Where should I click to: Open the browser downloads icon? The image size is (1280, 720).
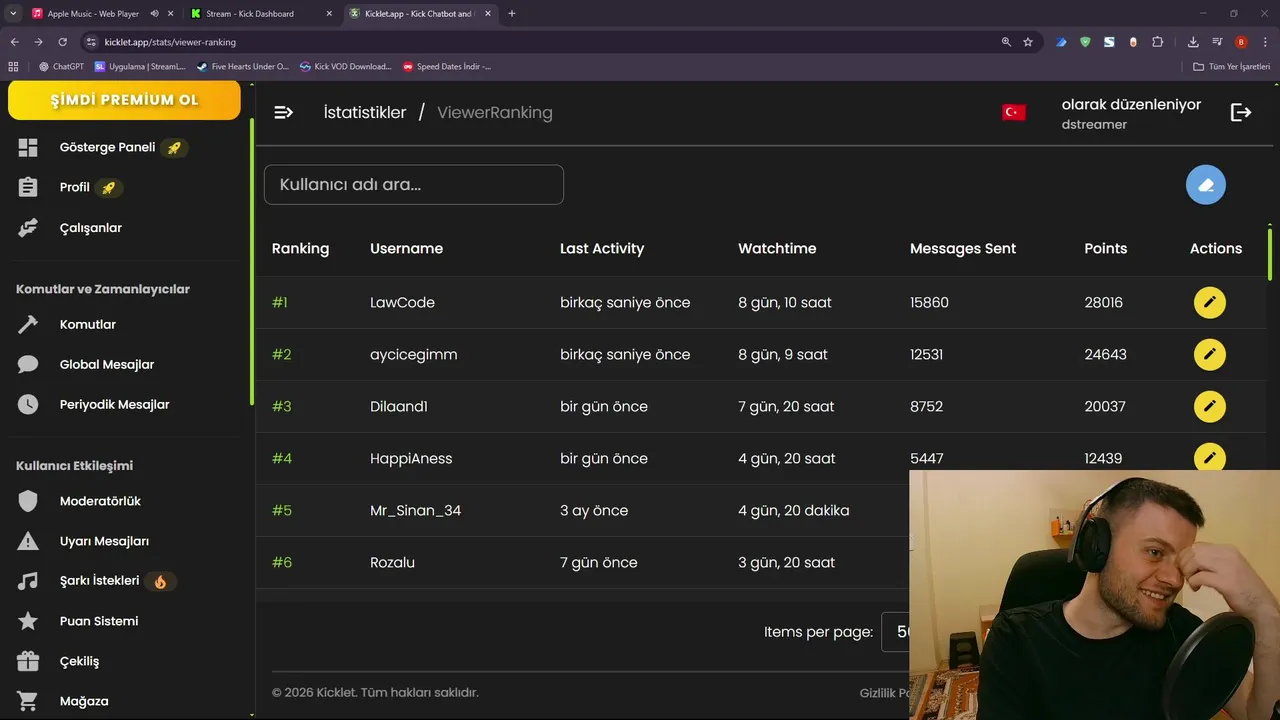[x=1193, y=42]
